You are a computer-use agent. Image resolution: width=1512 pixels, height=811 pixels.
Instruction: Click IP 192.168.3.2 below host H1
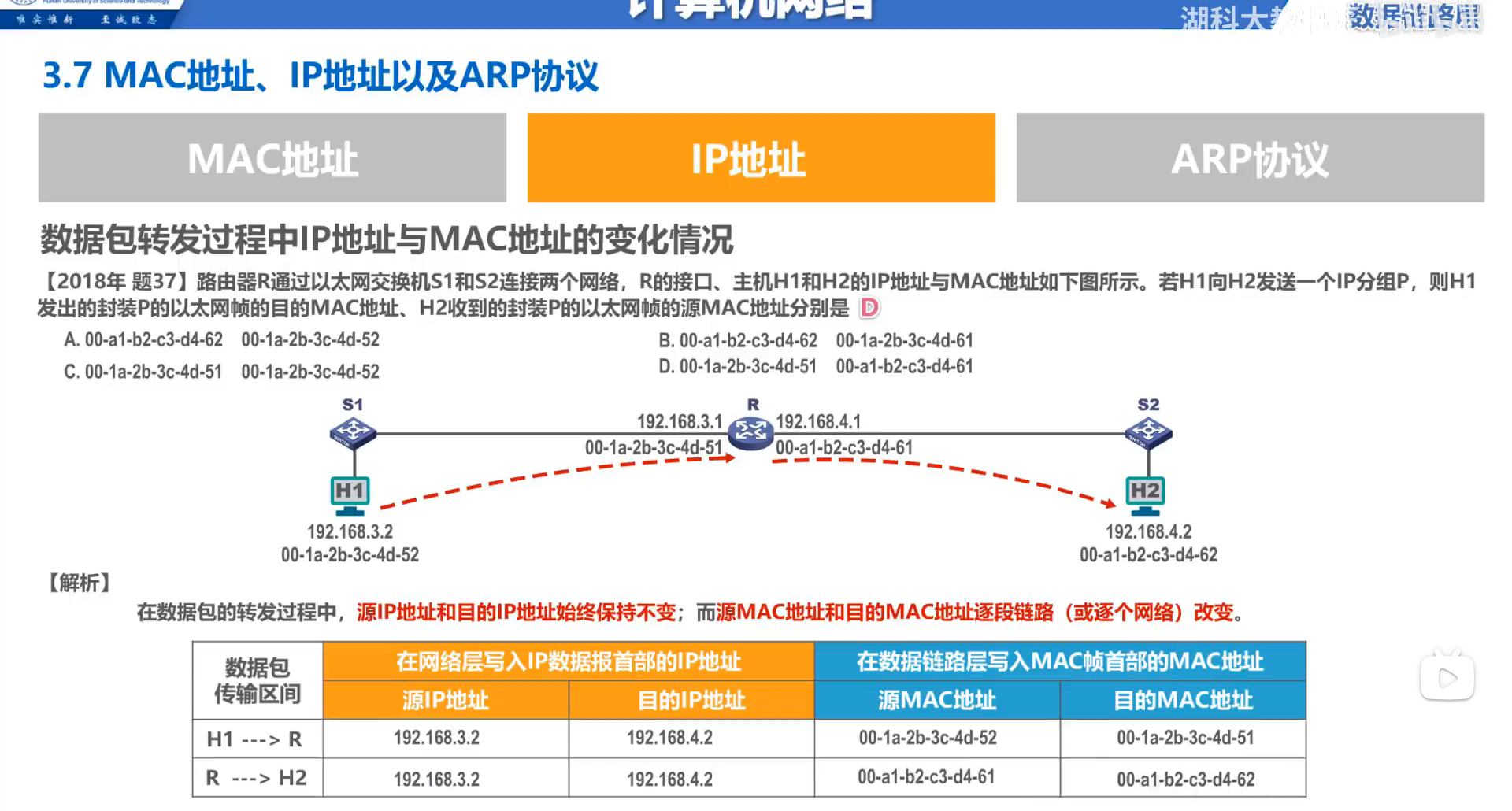coord(350,531)
